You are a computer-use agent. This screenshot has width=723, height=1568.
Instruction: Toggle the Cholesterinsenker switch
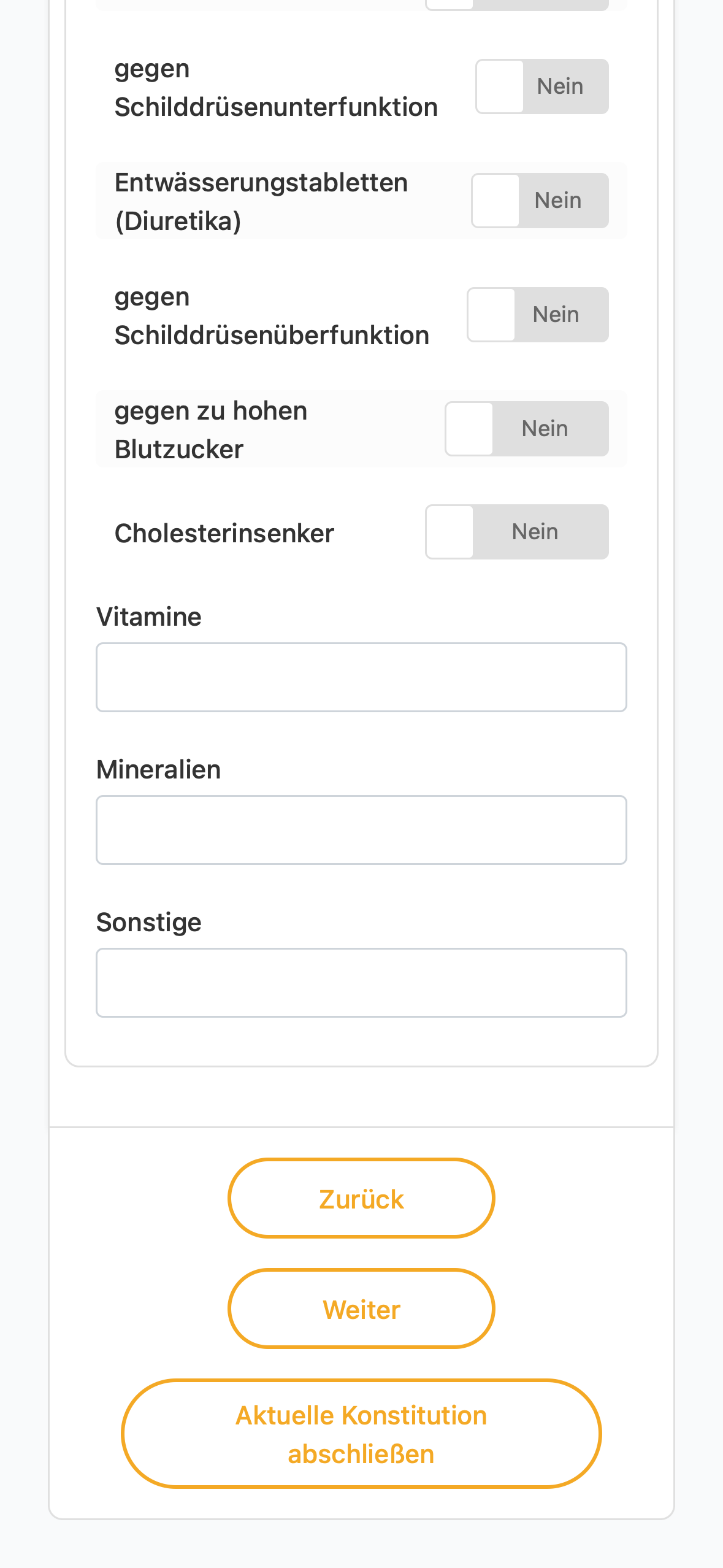(x=517, y=532)
